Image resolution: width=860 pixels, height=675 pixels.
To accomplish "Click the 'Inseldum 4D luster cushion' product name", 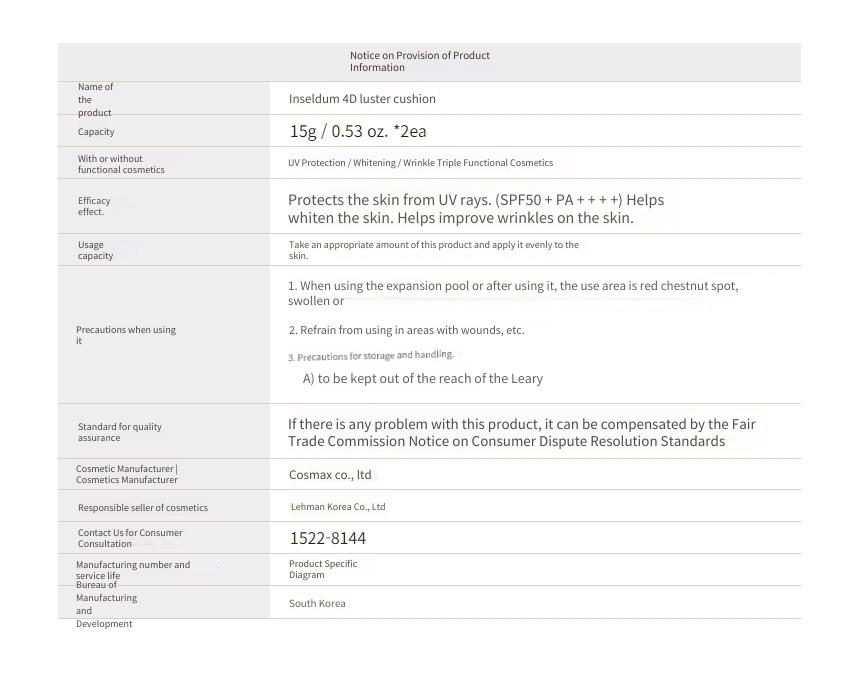I will (x=362, y=99).
